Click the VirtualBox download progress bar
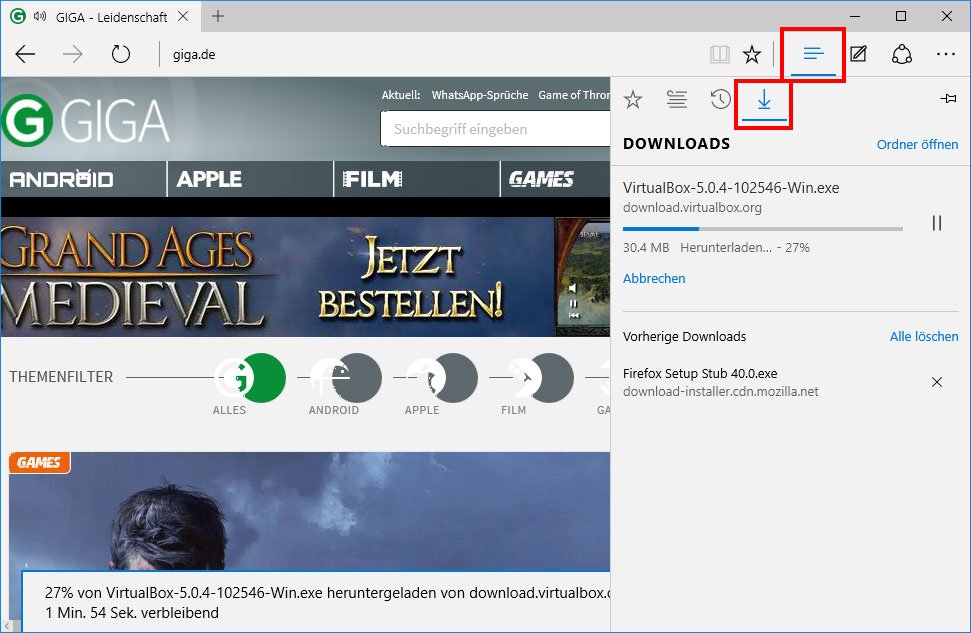Image resolution: width=971 pixels, height=633 pixels. click(762, 229)
